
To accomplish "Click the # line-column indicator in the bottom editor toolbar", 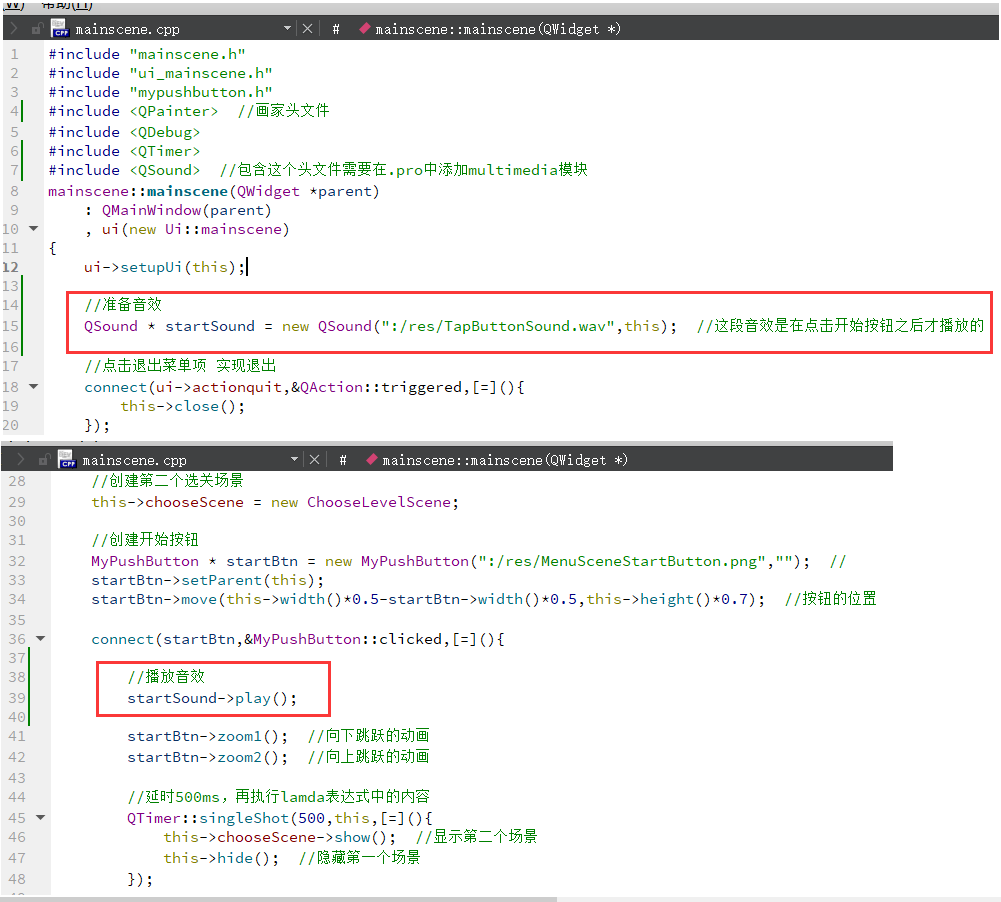I will (x=343, y=460).
